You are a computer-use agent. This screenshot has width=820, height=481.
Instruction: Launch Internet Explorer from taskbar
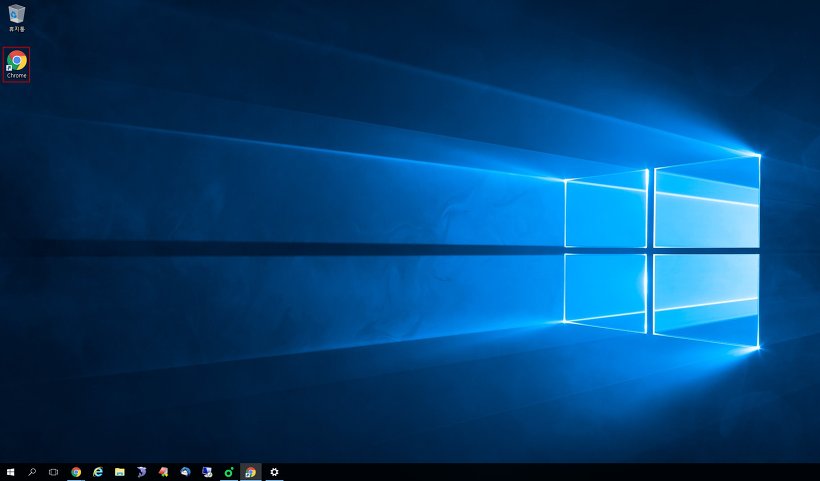tap(98, 472)
